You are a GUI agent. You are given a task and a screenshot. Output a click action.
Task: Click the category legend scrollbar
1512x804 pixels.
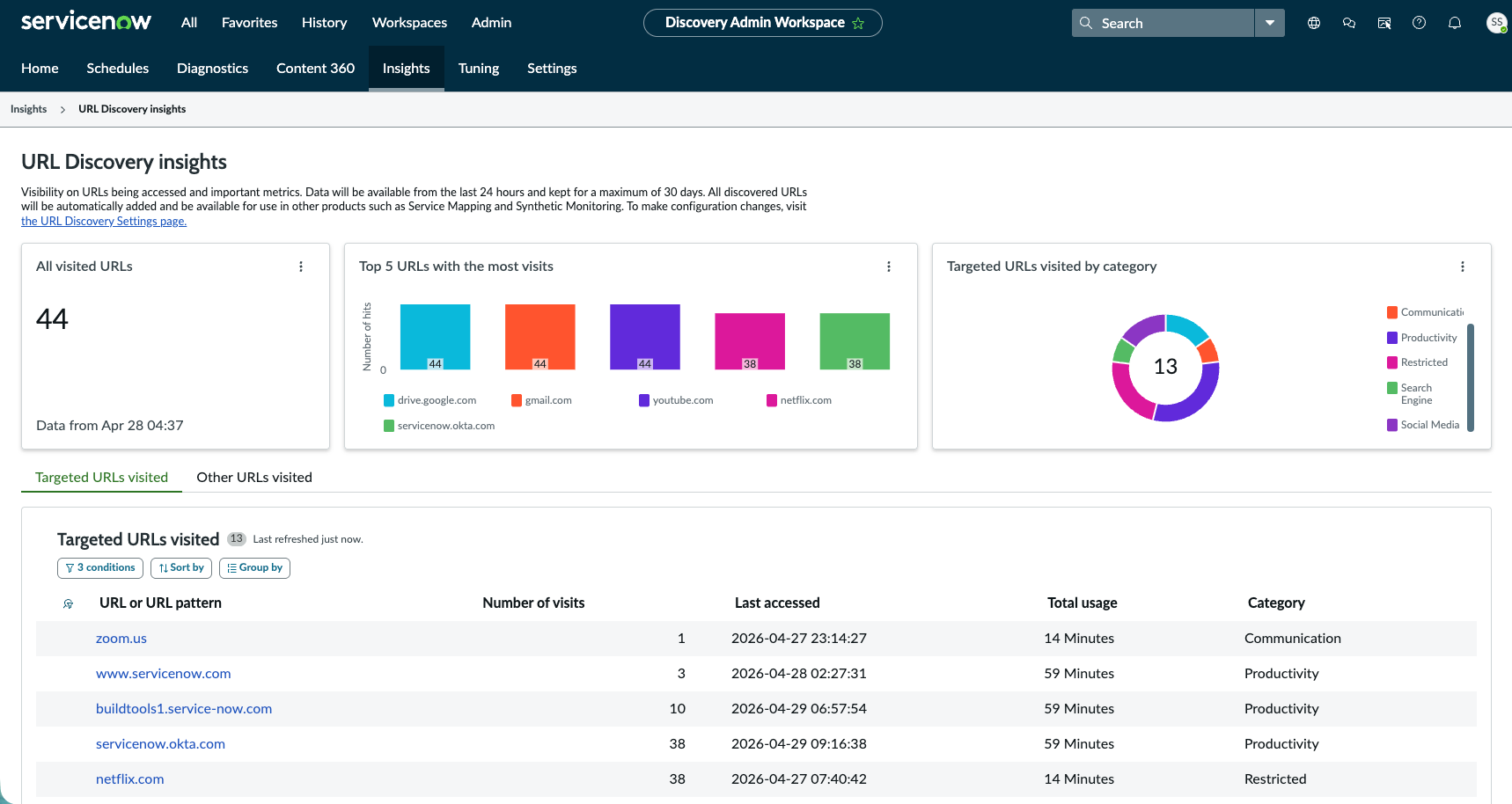(1471, 377)
